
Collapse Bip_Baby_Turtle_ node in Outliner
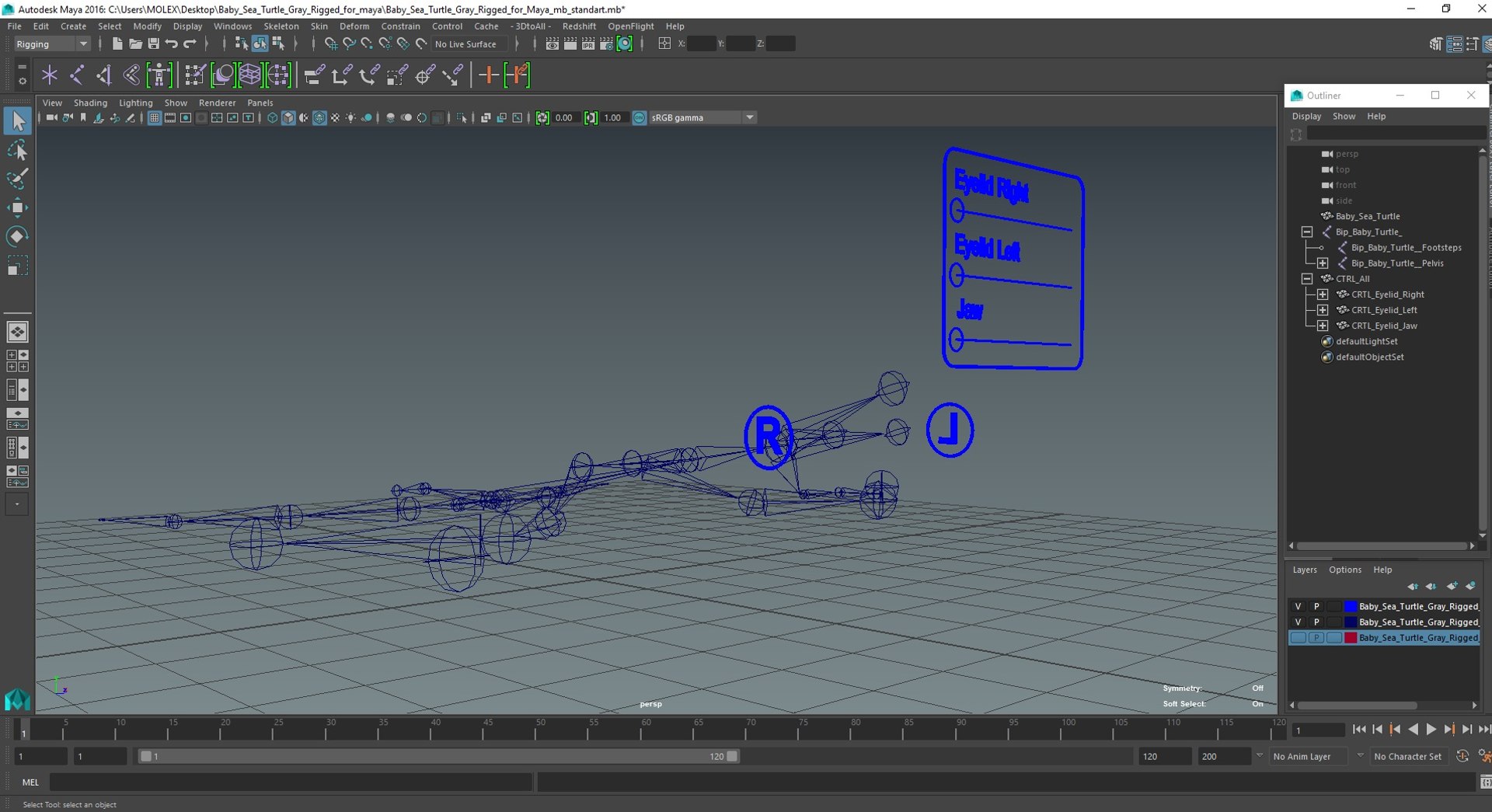coord(1307,232)
